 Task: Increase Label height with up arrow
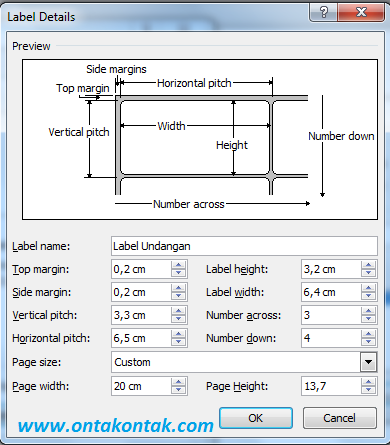[x=369, y=265]
